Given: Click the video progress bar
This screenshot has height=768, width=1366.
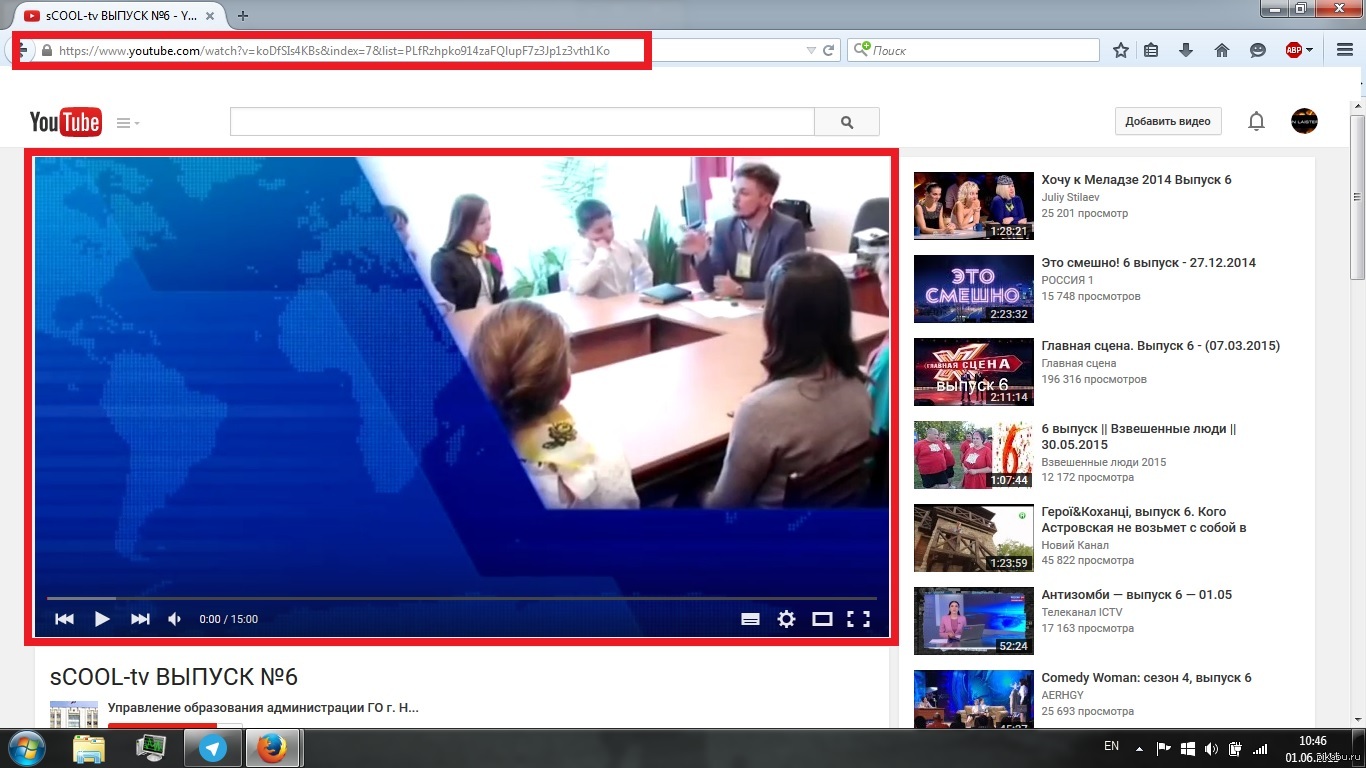Looking at the screenshot, I should point(460,598).
